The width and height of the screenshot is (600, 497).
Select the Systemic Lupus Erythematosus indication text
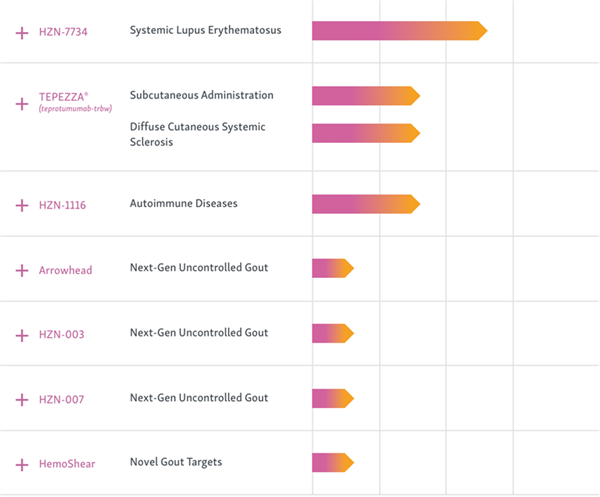205,30
